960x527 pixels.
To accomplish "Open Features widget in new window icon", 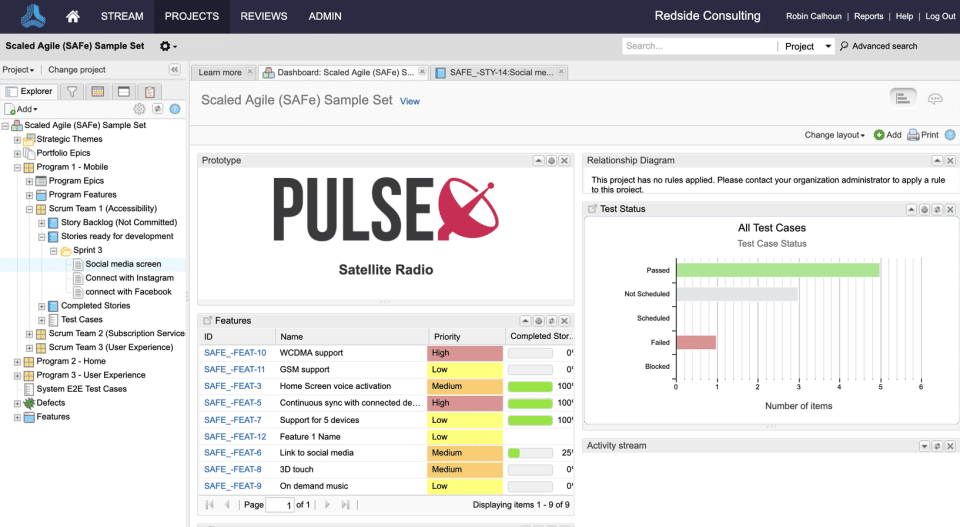I will tap(208, 320).
